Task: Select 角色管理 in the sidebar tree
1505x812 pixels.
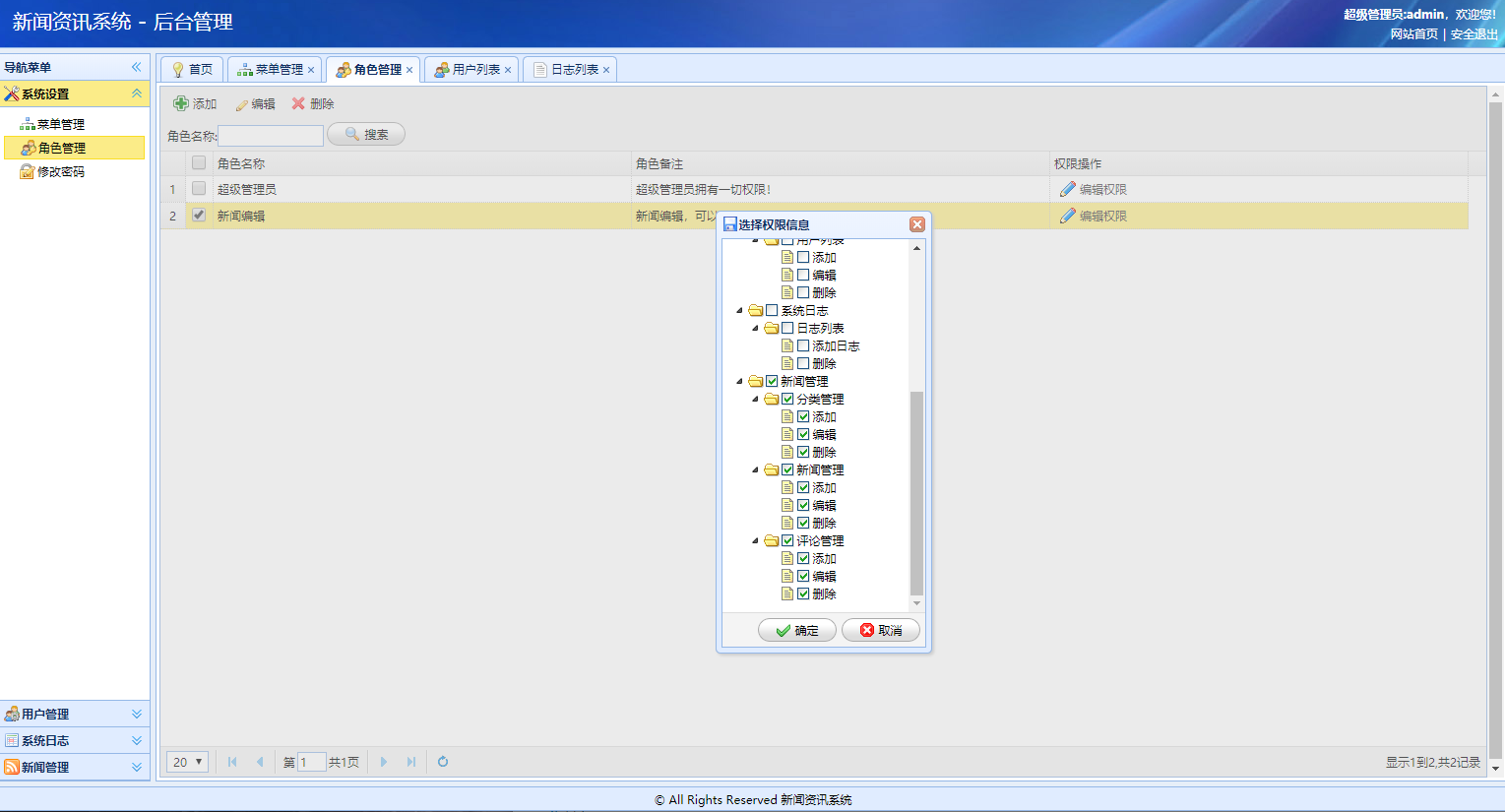Action: [74, 148]
